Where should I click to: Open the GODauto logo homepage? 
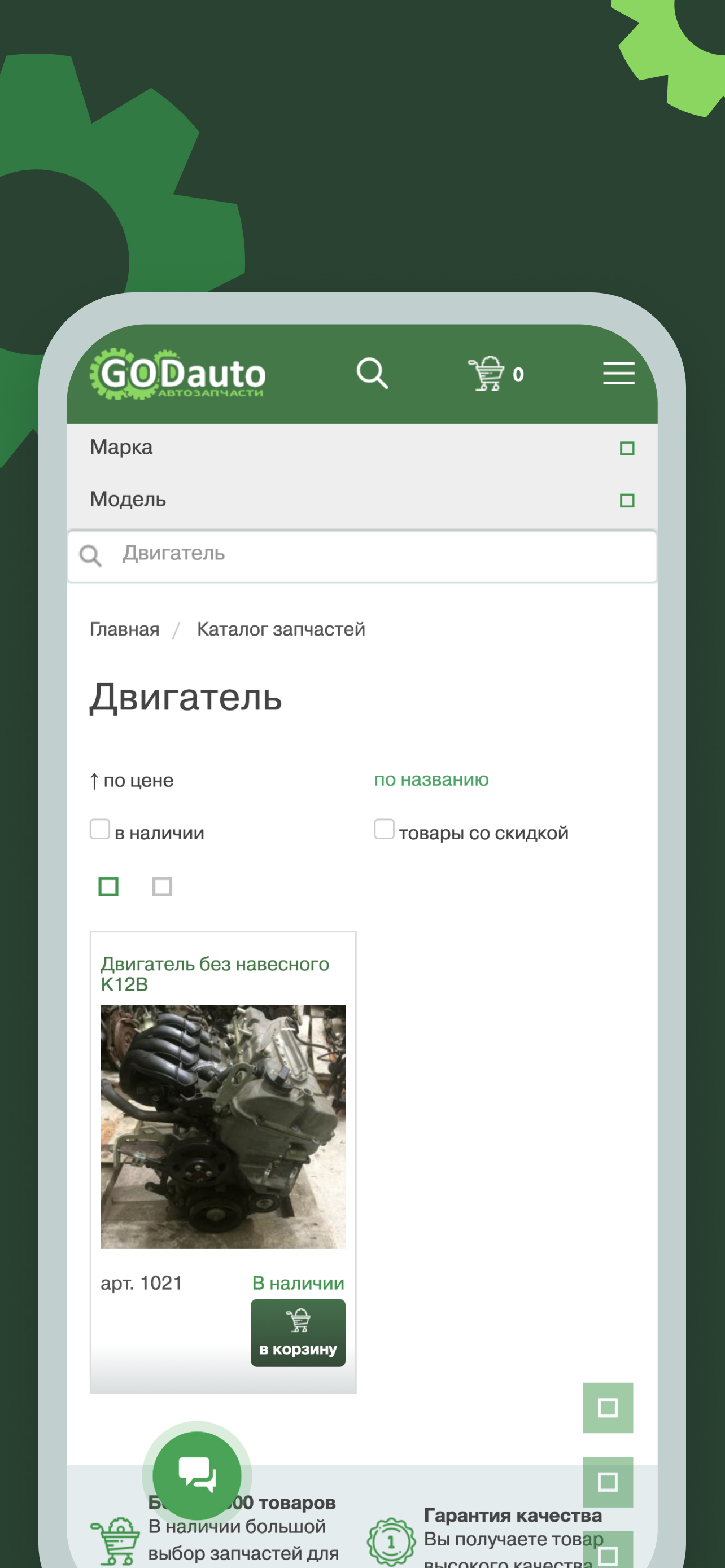[177, 374]
